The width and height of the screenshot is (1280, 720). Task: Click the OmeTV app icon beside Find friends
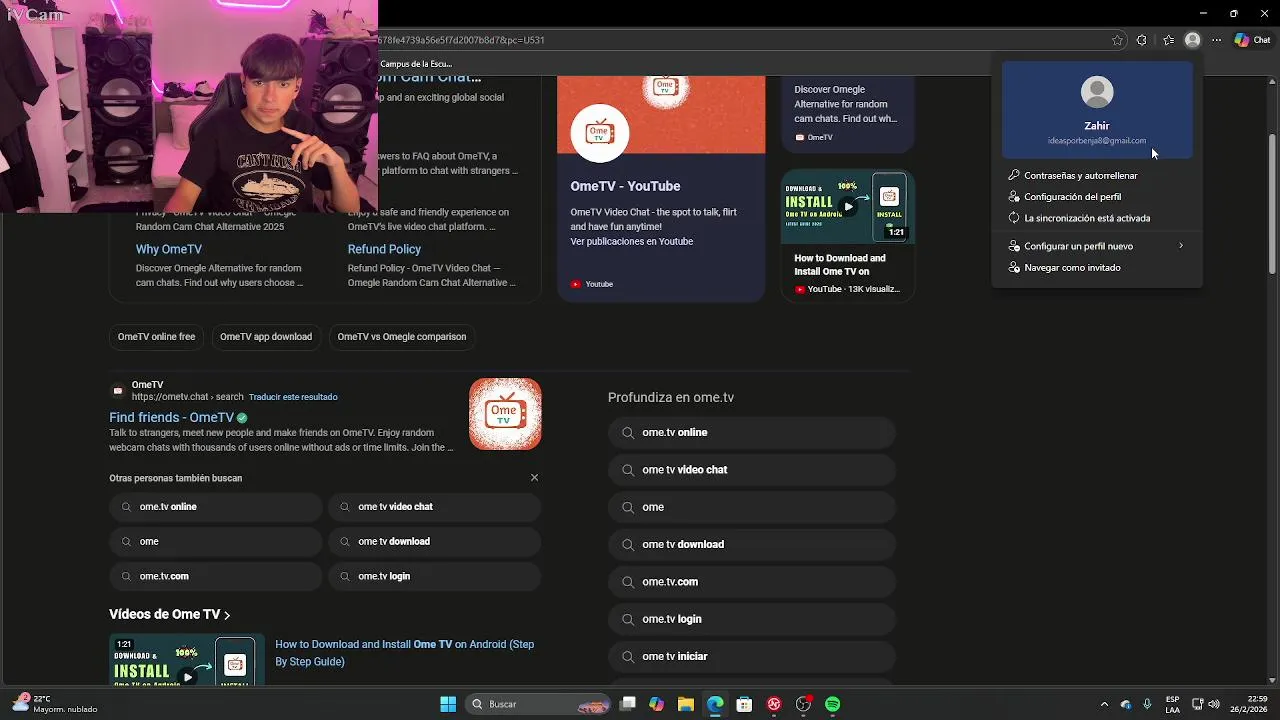(505, 414)
